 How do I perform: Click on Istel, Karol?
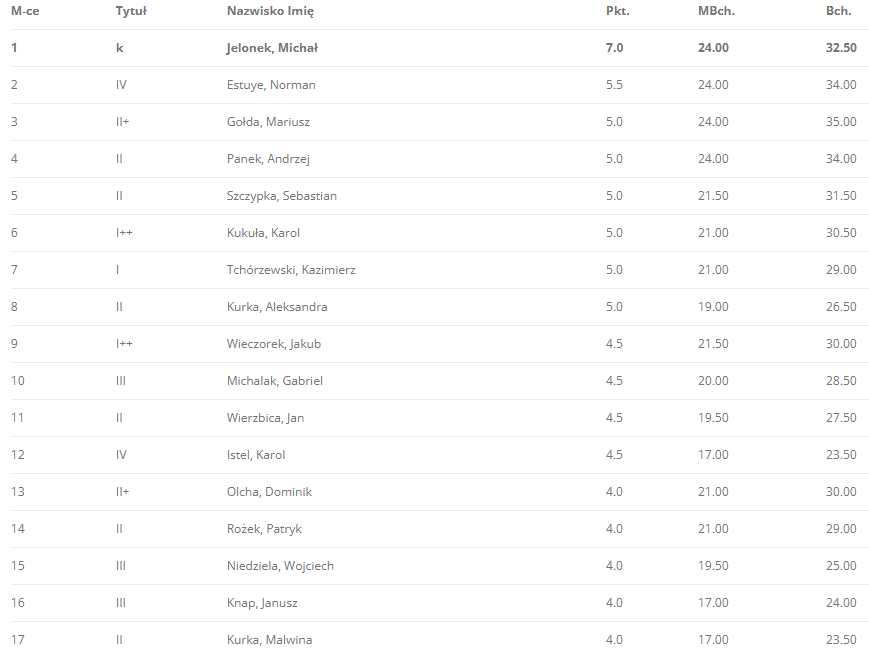(x=256, y=455)
